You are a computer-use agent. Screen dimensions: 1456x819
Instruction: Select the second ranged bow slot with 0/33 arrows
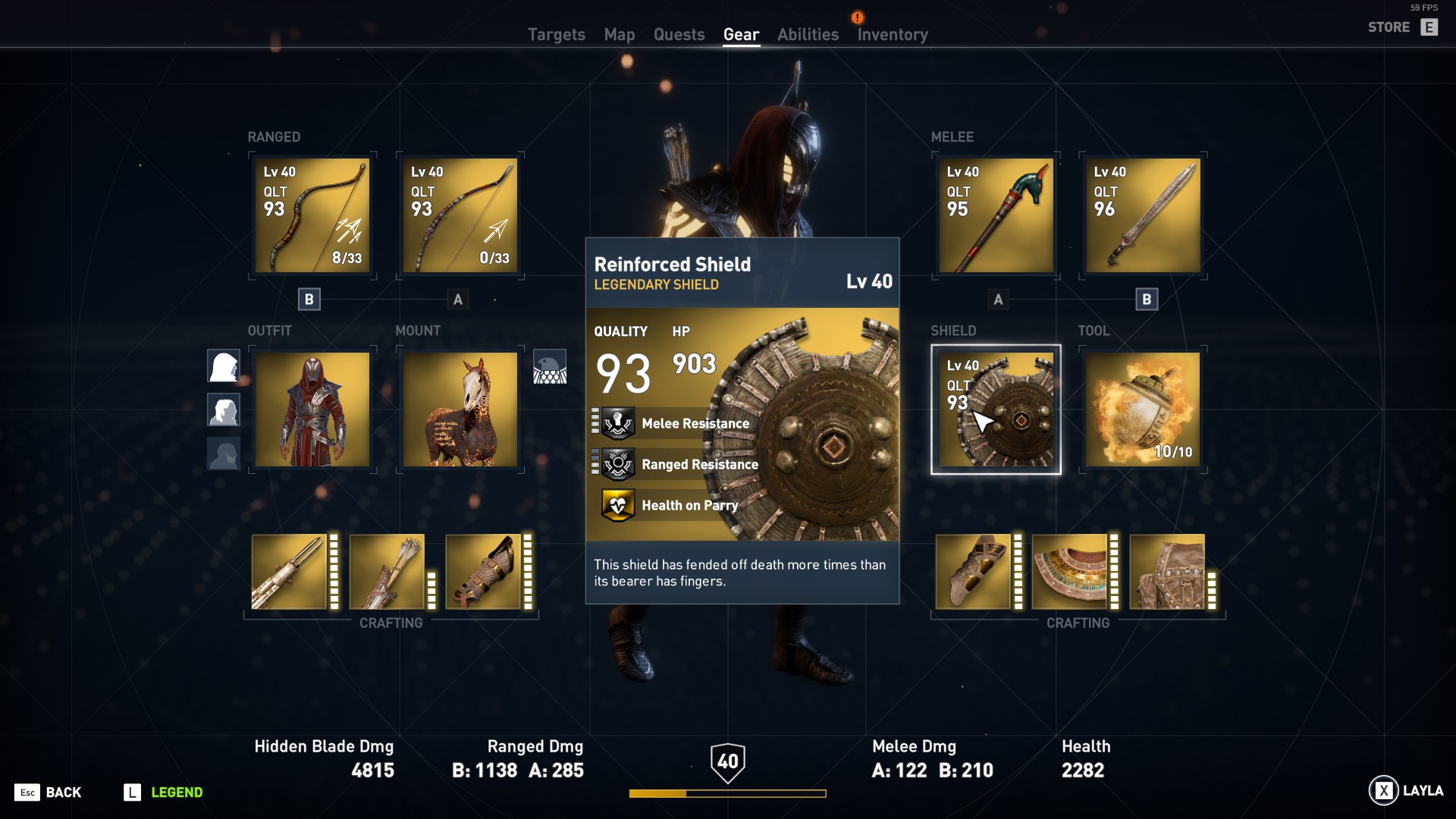point(460,215)
